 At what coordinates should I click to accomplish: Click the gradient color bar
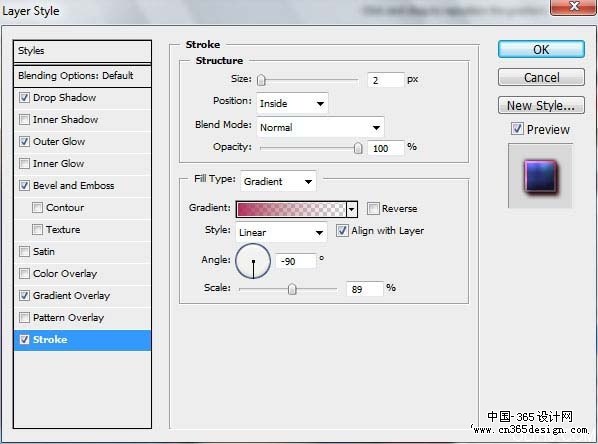(x=291, y=209)
